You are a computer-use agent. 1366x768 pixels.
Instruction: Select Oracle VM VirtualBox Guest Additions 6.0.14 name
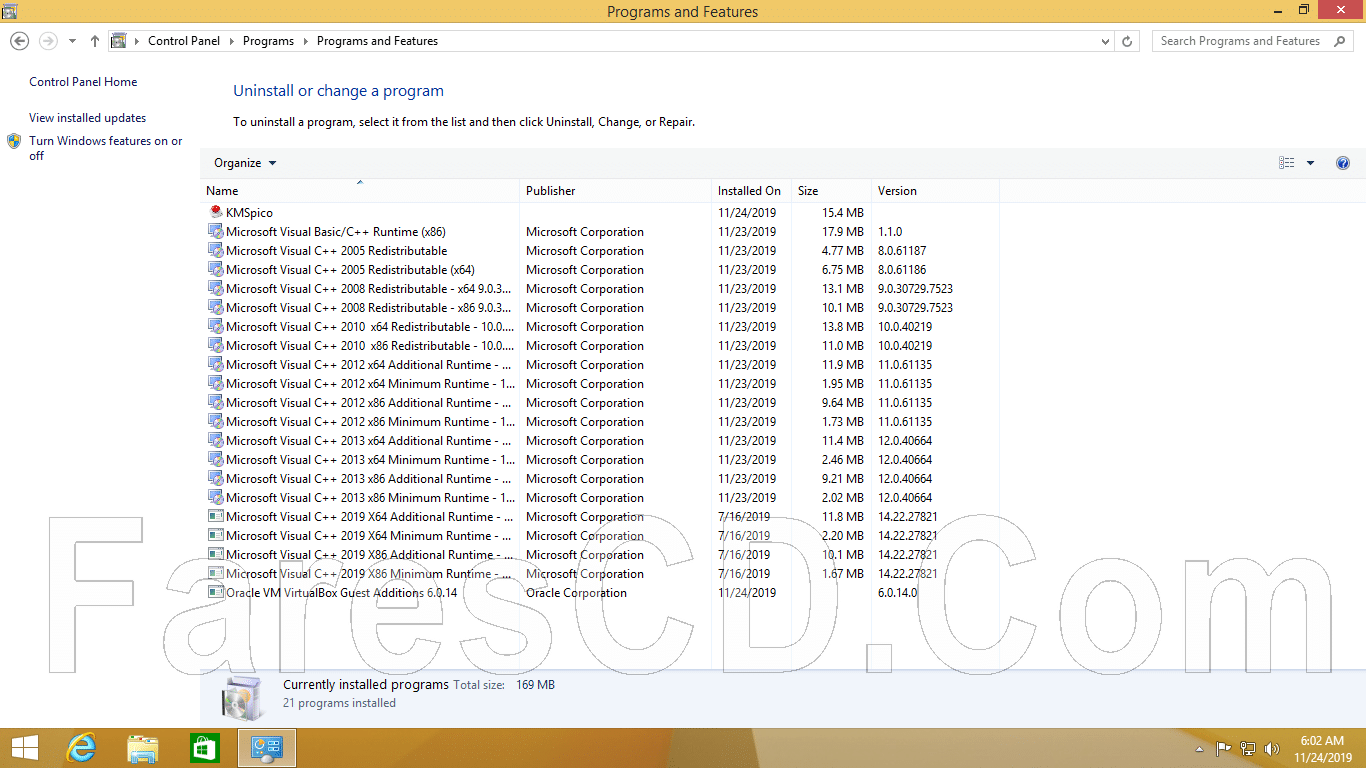341,593
